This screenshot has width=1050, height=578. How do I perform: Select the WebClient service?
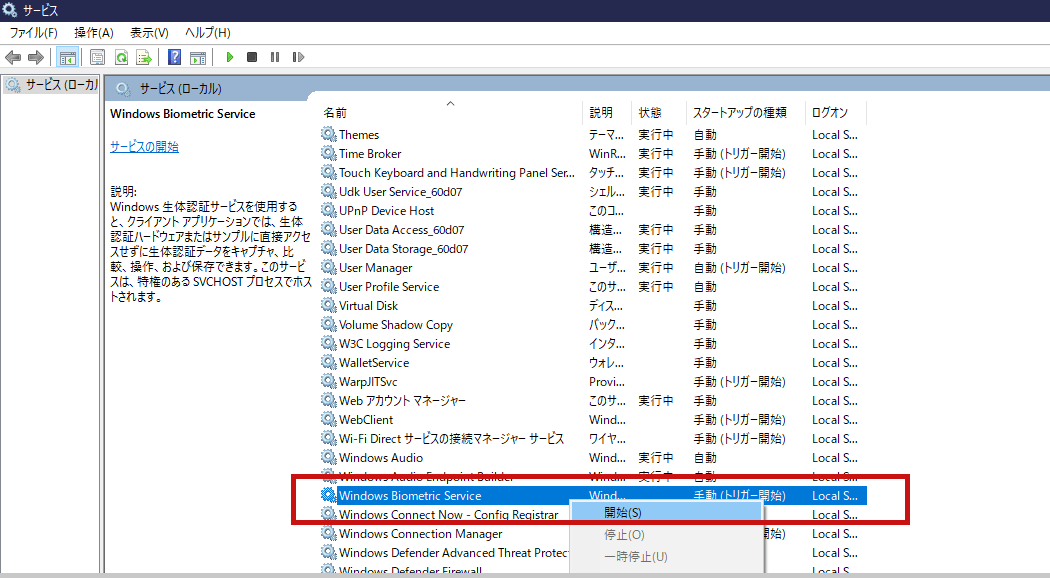coord(593,420)
